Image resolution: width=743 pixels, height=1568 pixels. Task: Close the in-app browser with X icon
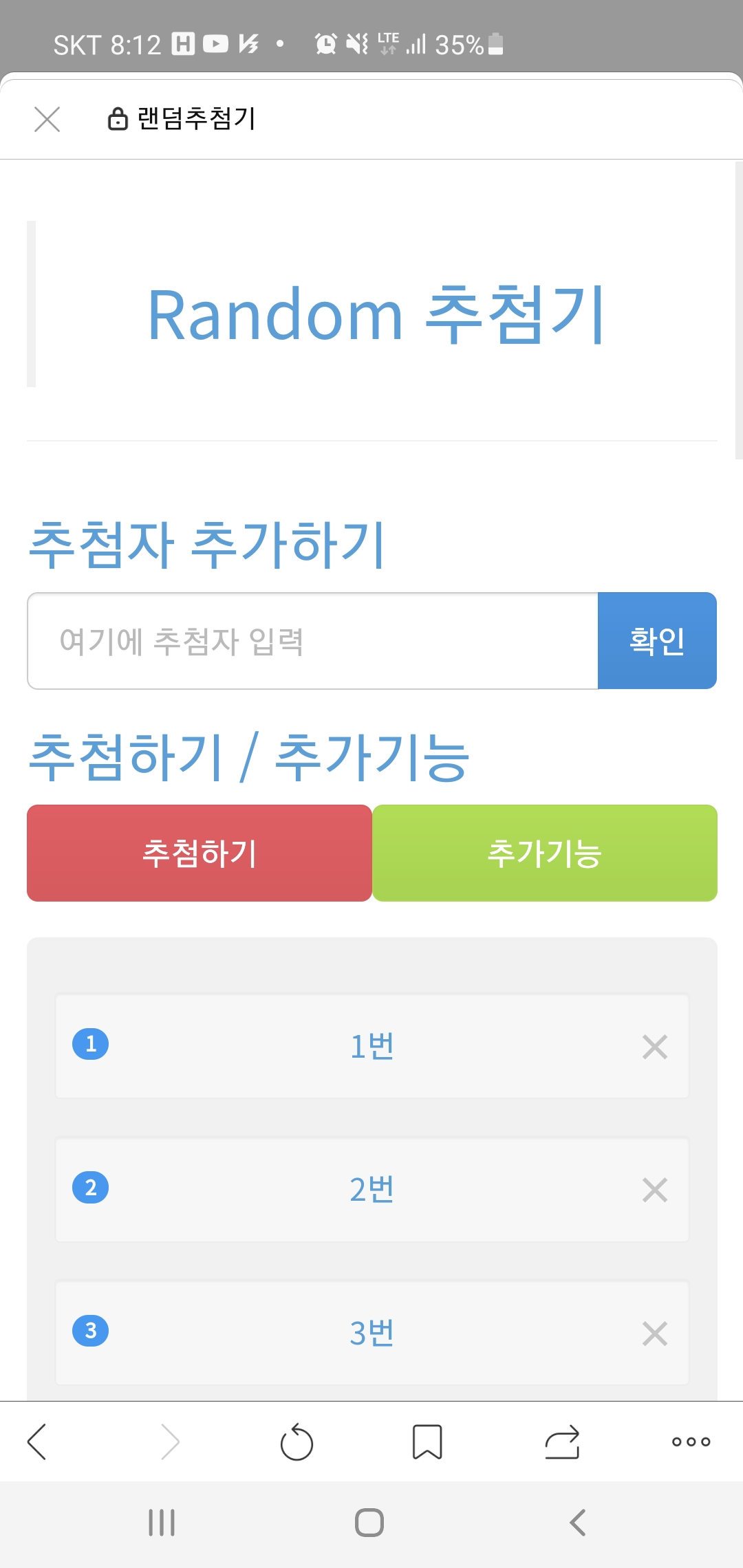(47, 119)
